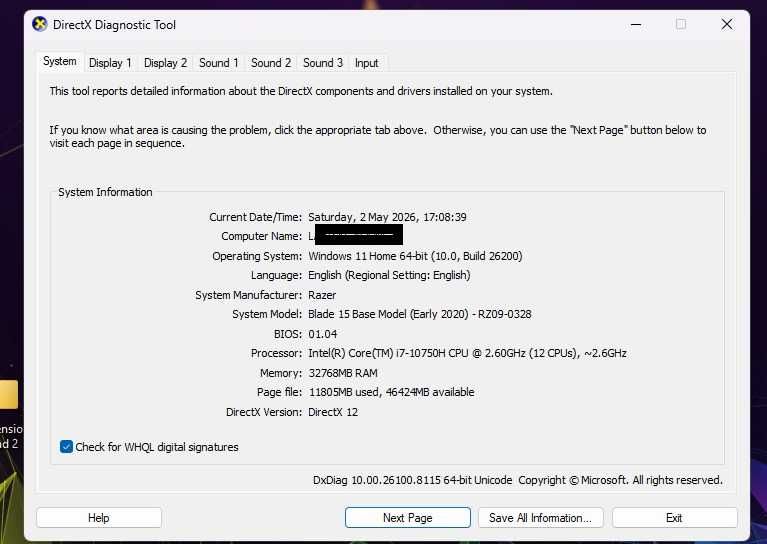Minimize the DirectX Diagnostic Tool window
767x544 pixels.
pos(636,24)
